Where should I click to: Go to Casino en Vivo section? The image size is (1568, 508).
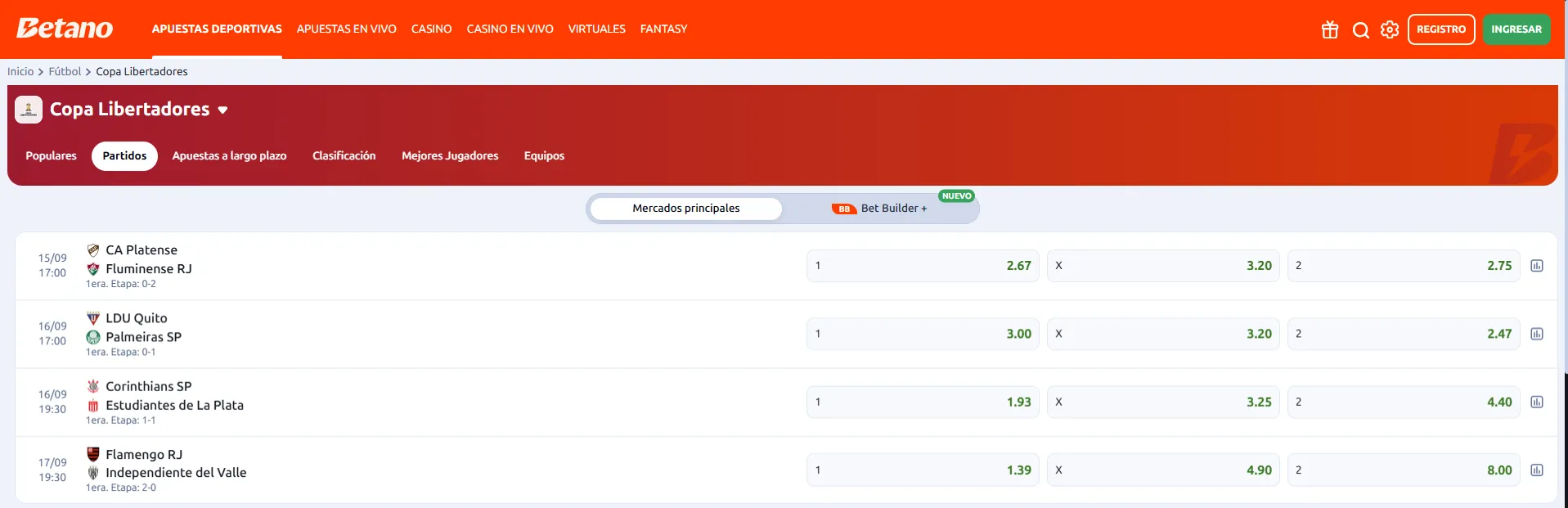pos(510,29)
